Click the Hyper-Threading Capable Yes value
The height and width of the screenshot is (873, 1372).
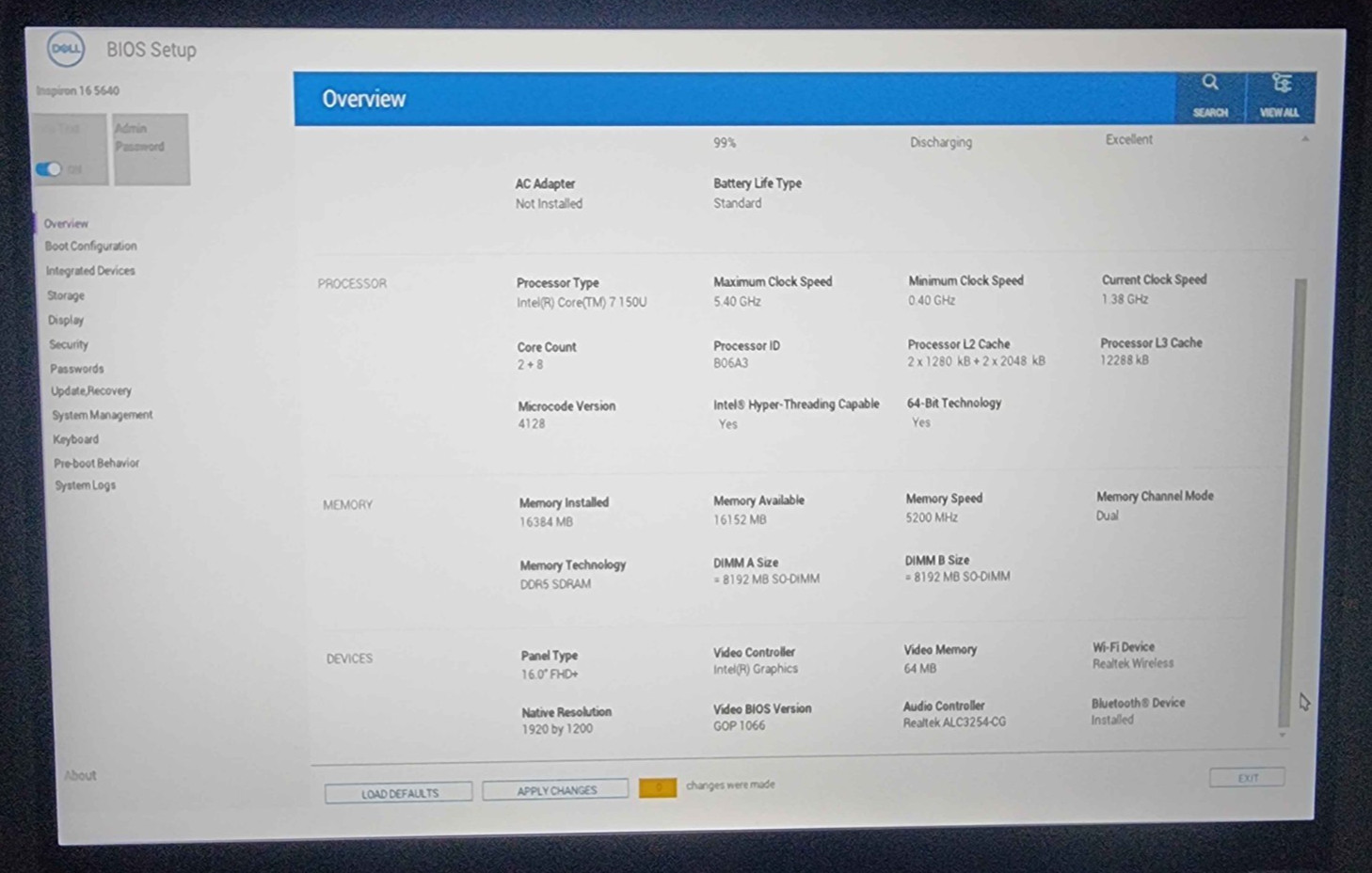(x=728, y=424)
